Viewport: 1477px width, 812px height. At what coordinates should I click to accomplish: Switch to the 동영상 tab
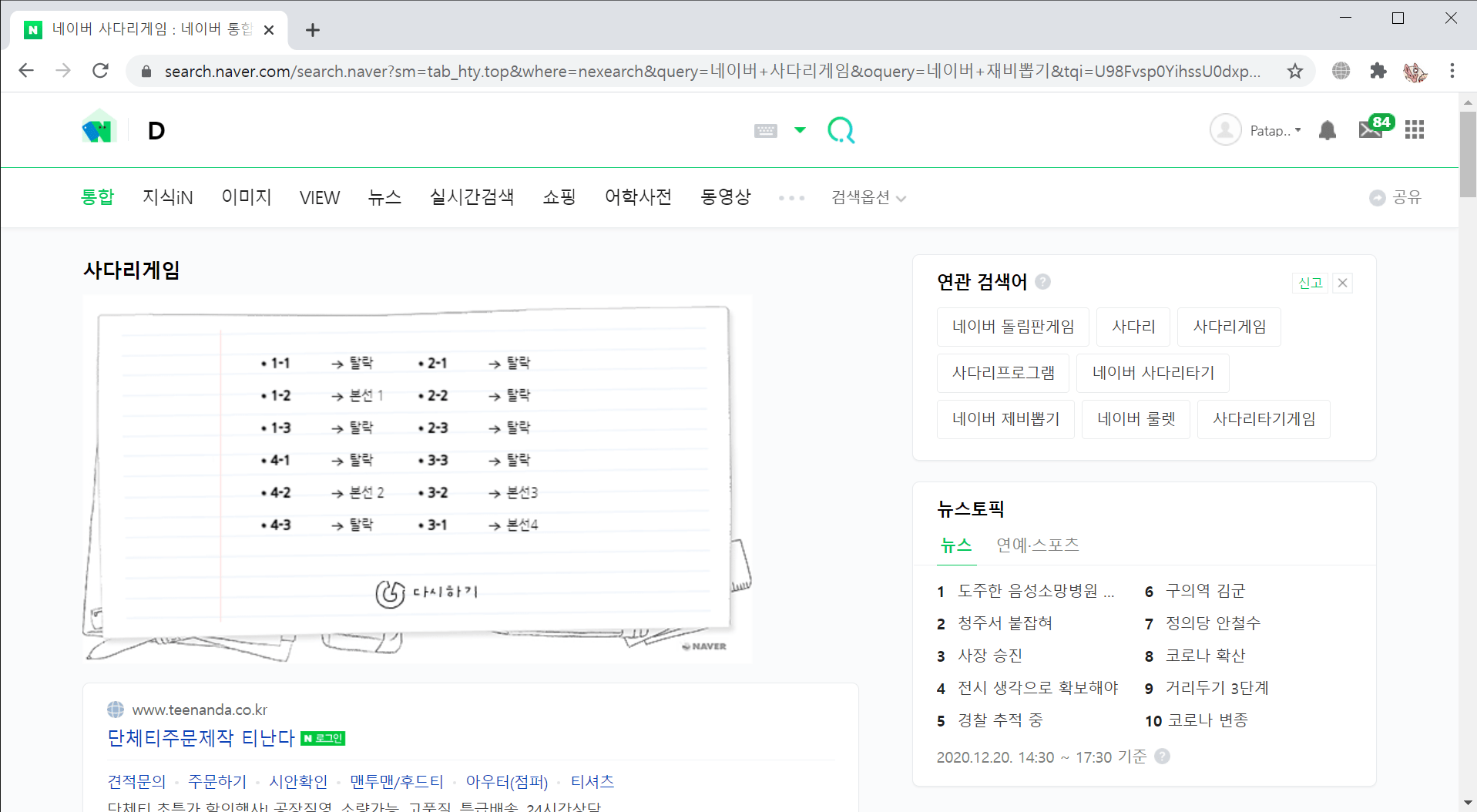[x=726, y=197]
